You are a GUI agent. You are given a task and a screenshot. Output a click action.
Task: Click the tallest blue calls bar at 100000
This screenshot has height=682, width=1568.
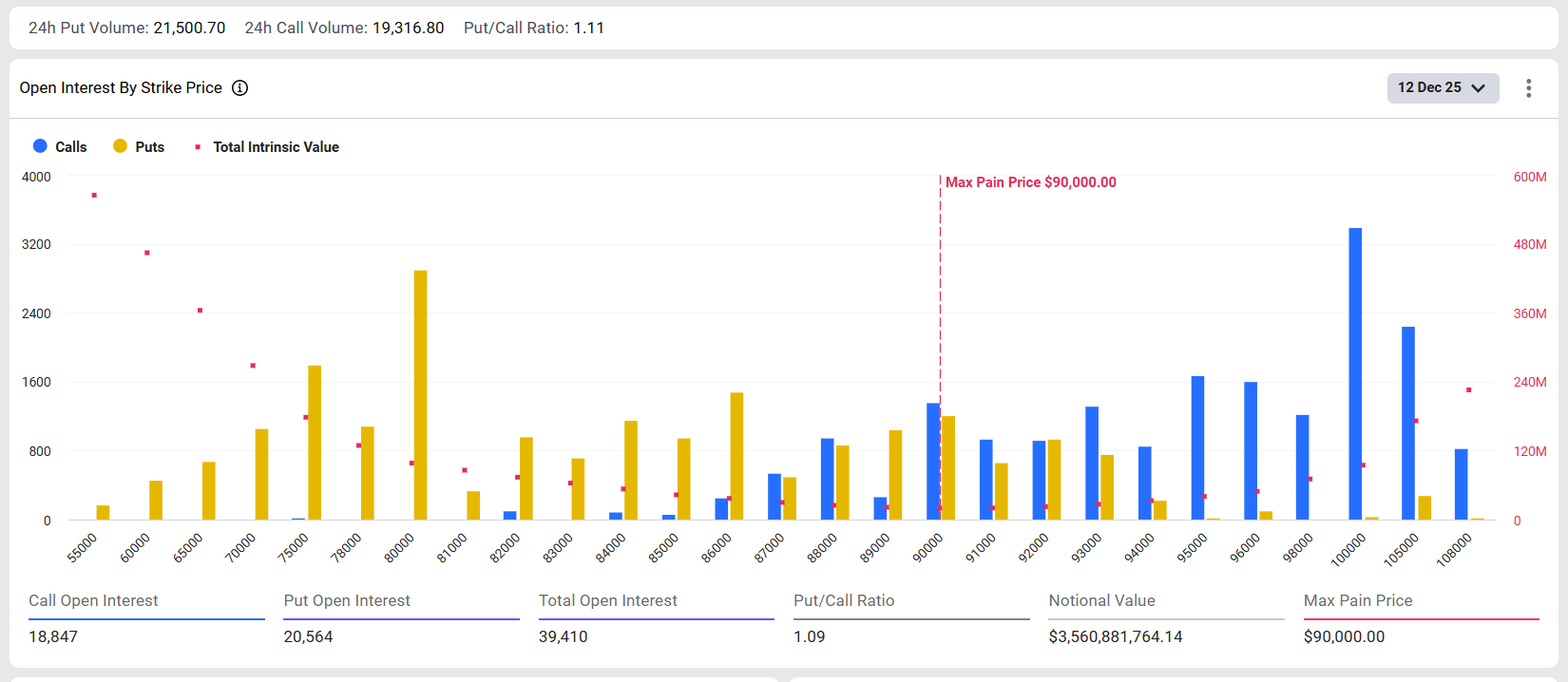click(1355, 373)
